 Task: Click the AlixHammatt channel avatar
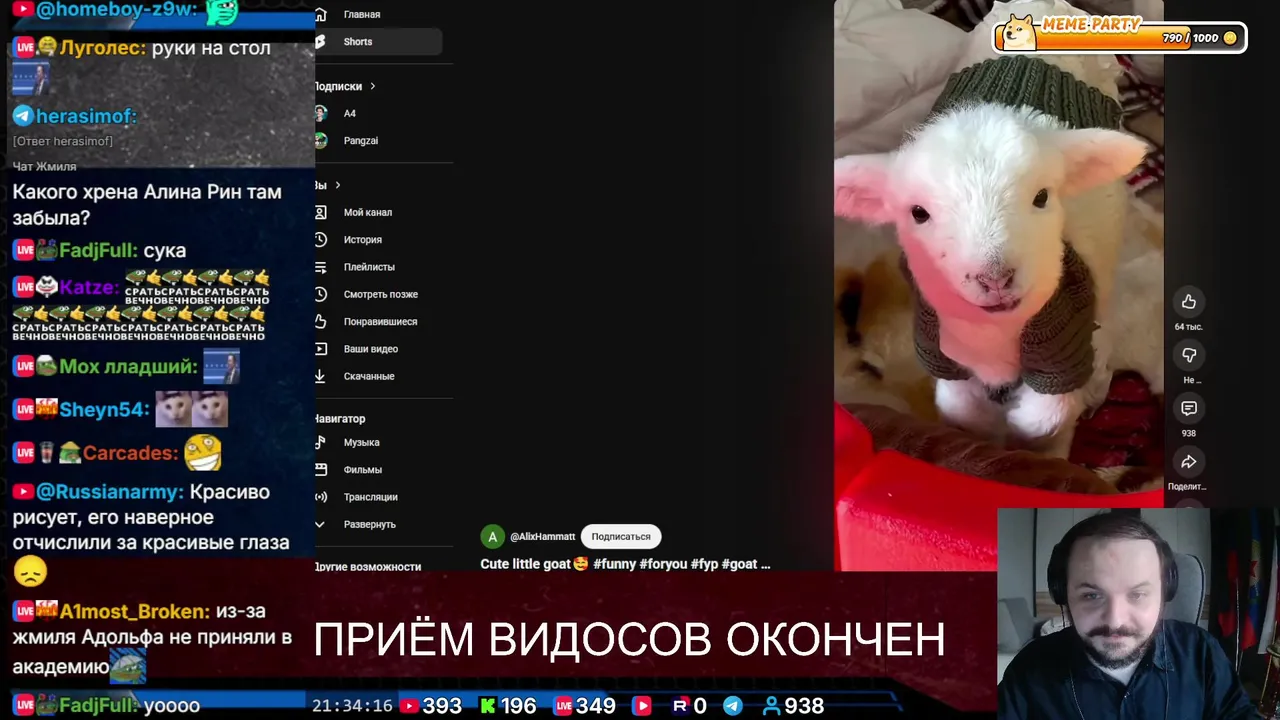(x=492, y=537)
